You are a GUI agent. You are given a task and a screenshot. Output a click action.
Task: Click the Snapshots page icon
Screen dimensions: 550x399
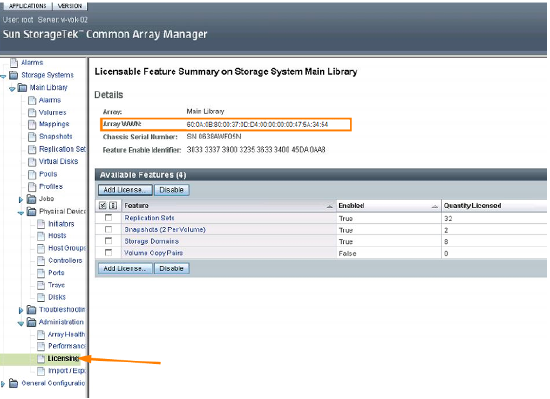coord(32,136)
